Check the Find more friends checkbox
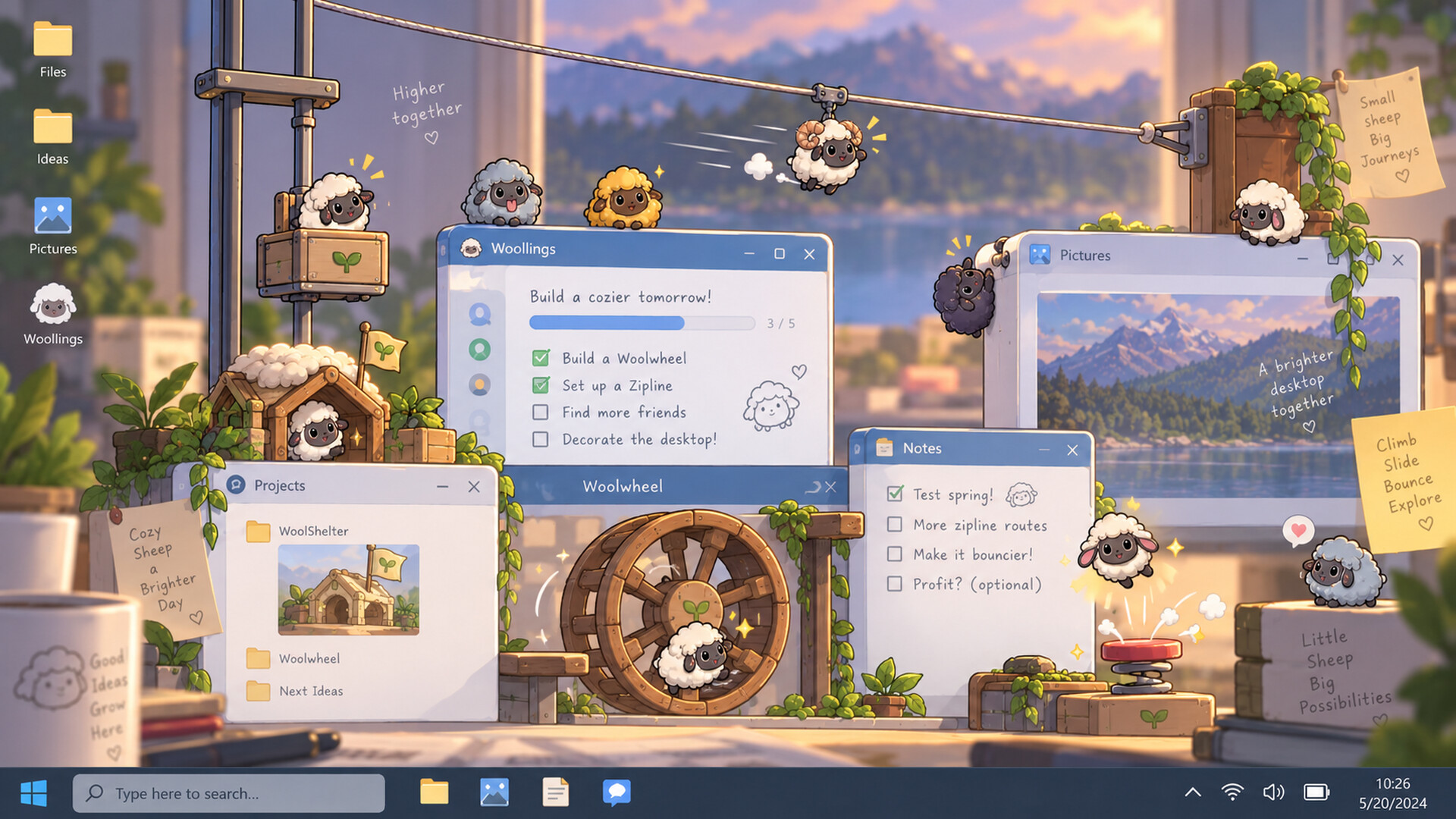Viewport: 1456px width, 819px height. point(541,412)
